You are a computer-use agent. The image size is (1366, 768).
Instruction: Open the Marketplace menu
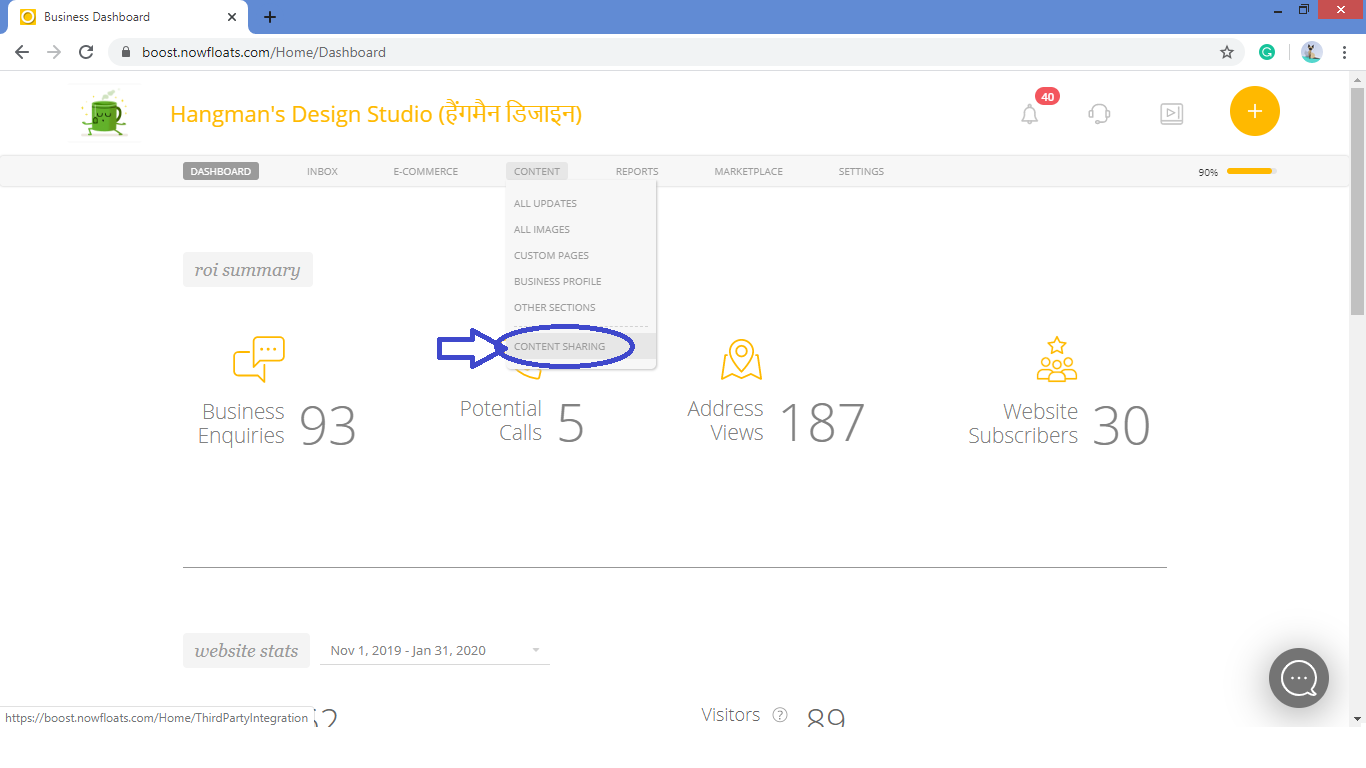pos(749,171)
